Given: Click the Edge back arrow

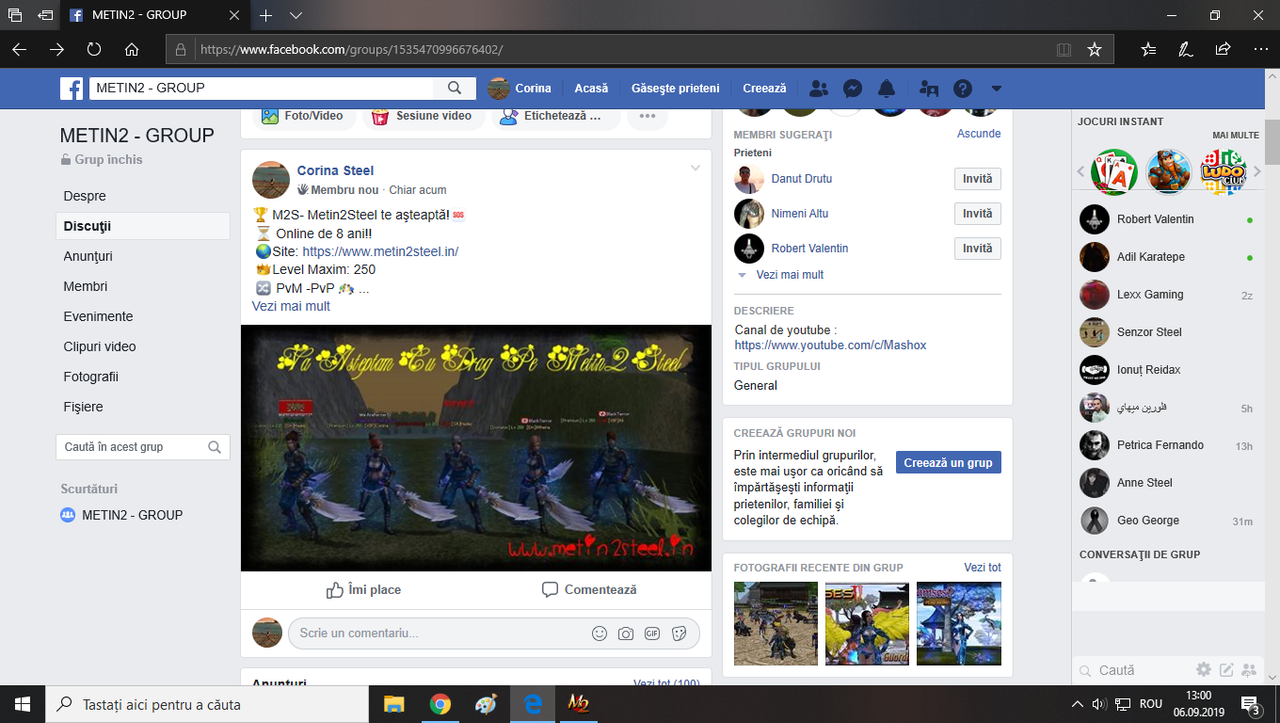Looking at the screenshot, I should (x=19, y=49).
